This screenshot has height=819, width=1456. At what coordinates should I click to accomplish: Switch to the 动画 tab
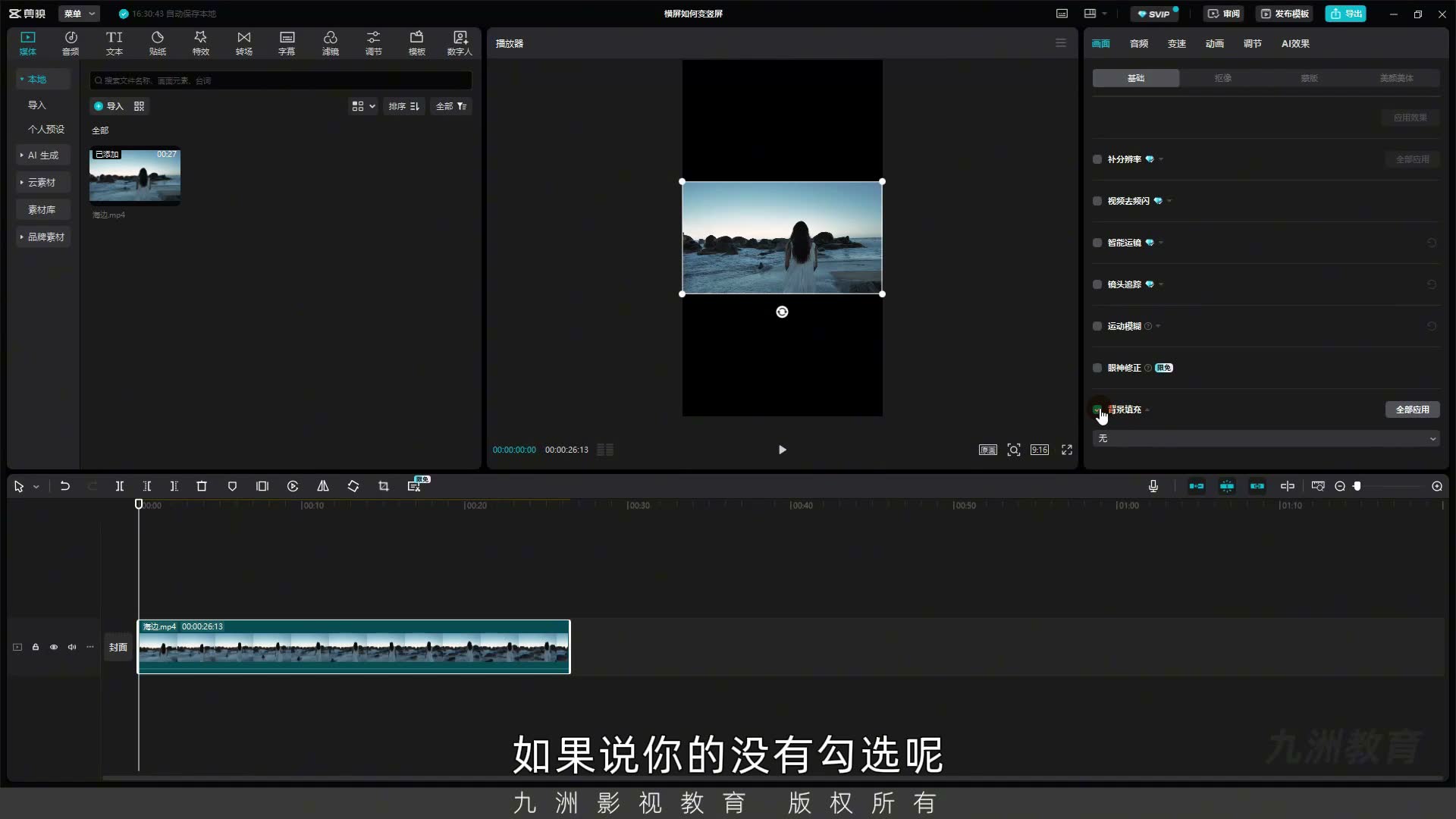pos(1214,43)
